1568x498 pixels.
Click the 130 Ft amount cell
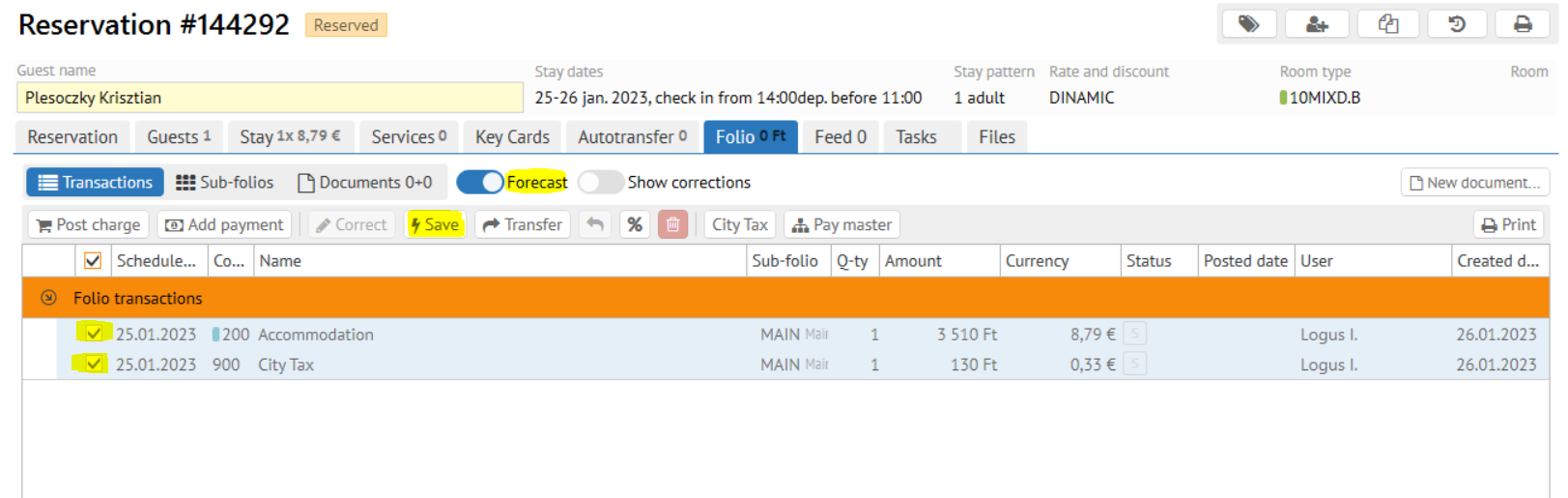[974, 365]
